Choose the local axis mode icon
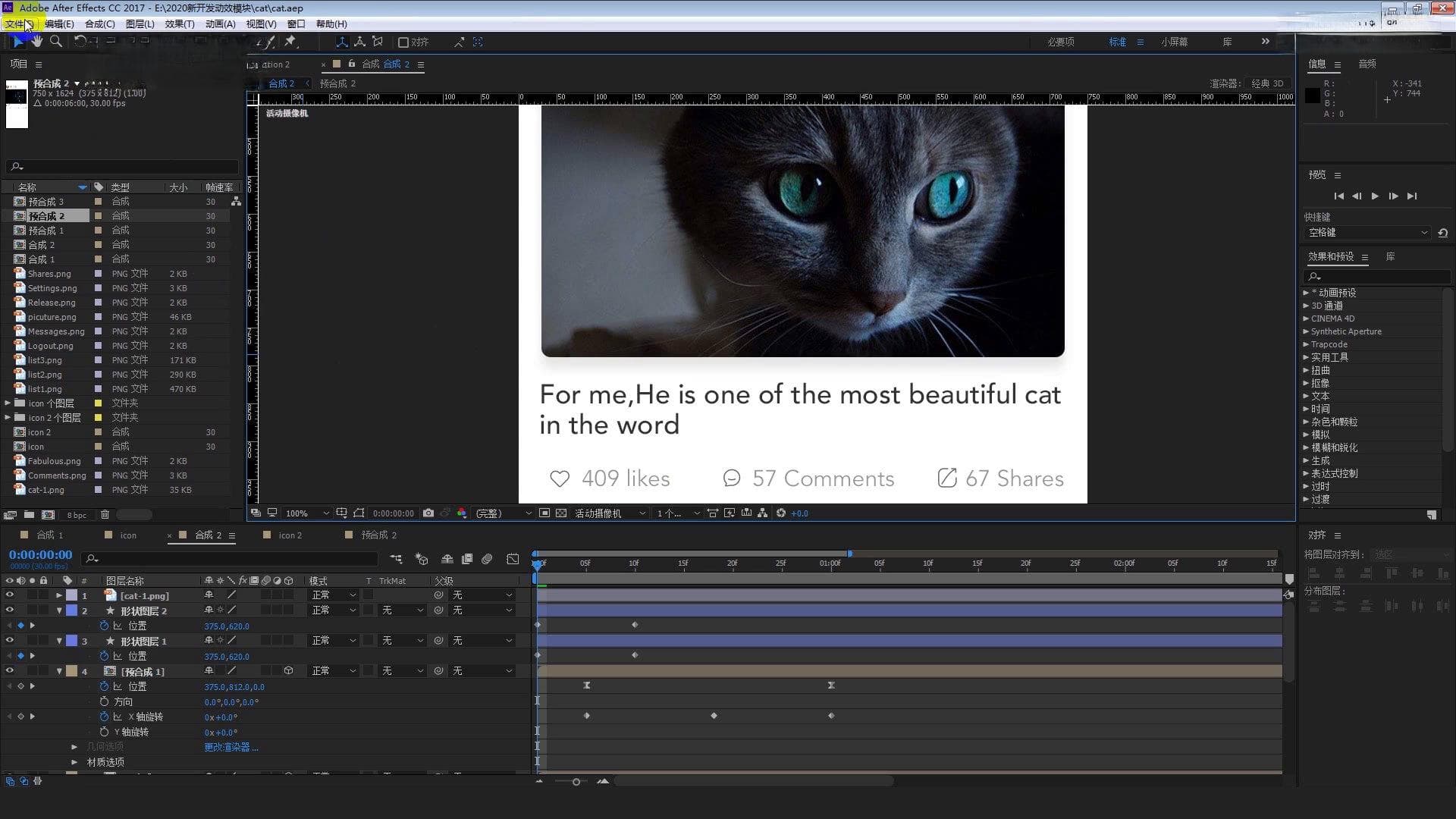 342,42
